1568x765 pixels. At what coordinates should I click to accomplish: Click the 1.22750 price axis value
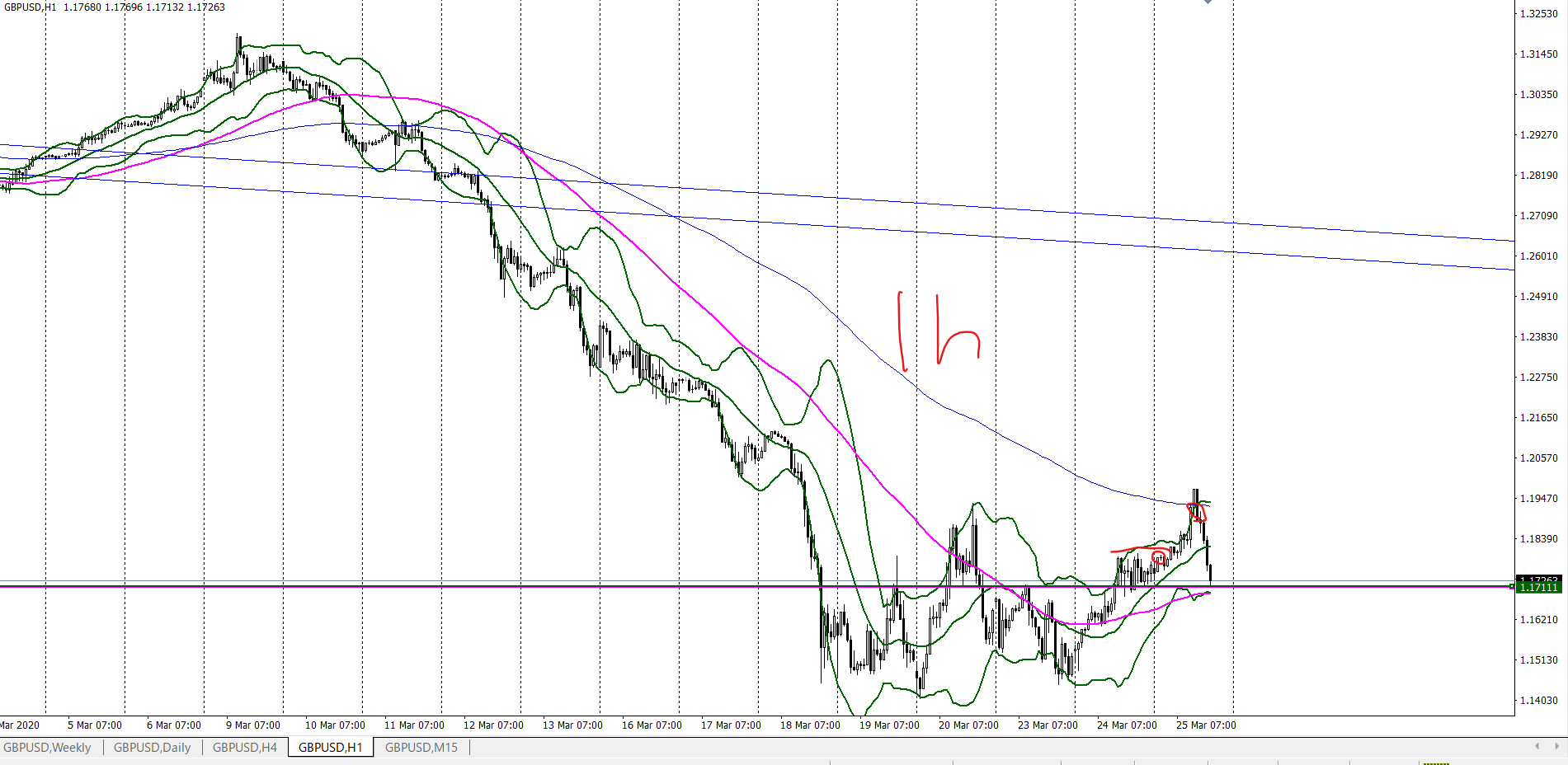1539,378
